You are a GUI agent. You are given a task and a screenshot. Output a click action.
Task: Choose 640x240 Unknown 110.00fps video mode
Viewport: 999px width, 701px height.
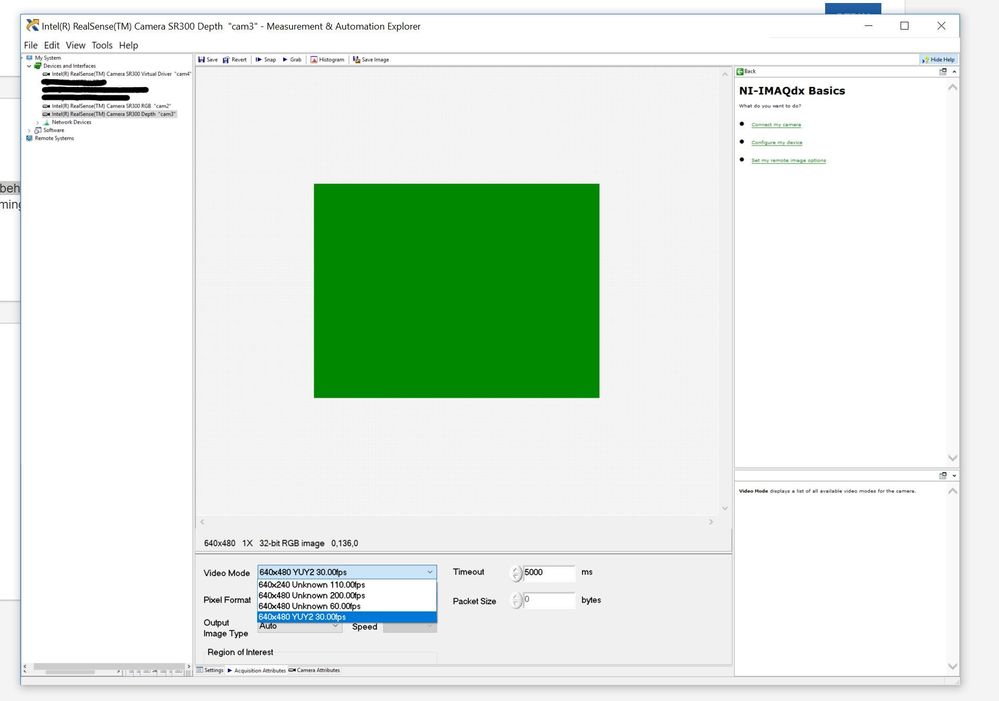[x=347, y=584]
